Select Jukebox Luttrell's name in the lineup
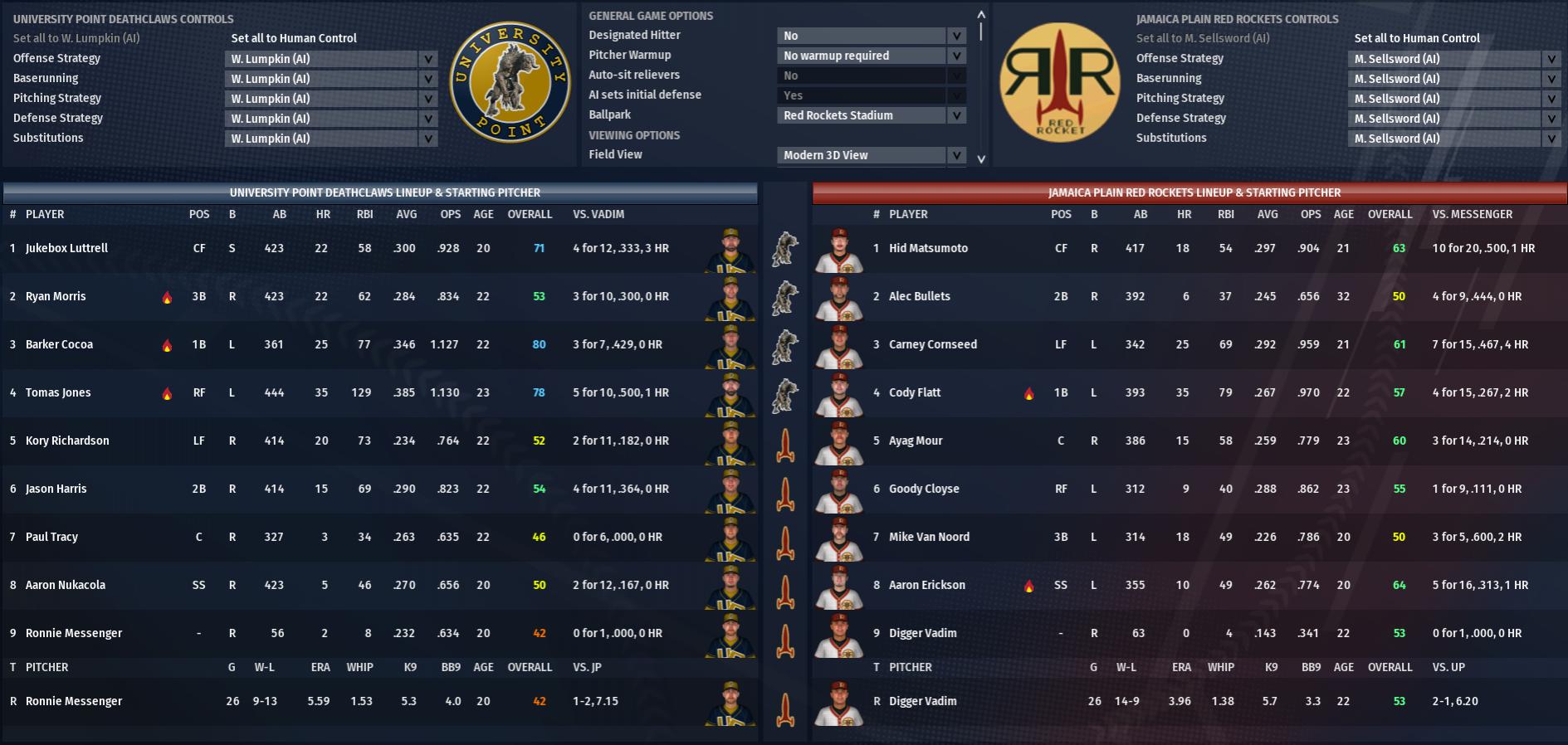 (x=66, y=248)
